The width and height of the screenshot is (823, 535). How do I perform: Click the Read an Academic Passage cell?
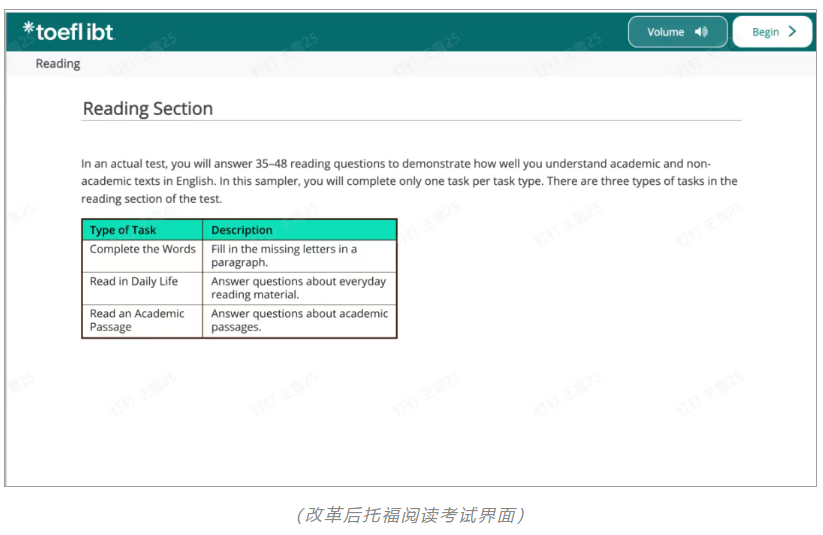tap(137, 320)
